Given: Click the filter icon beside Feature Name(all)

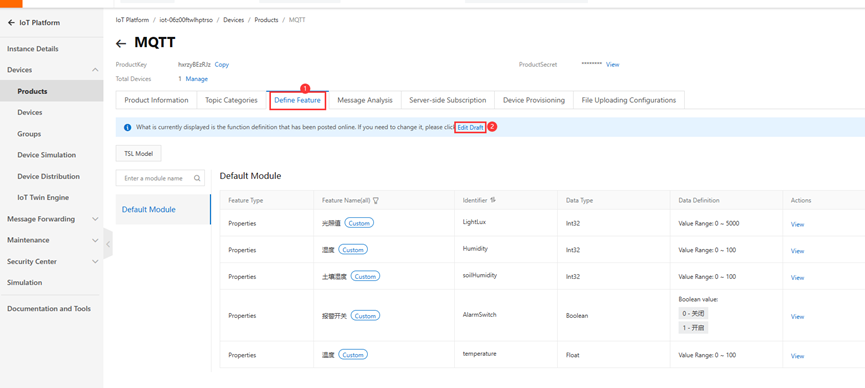Looking at the screenshot, I should [x=375, y=201].
